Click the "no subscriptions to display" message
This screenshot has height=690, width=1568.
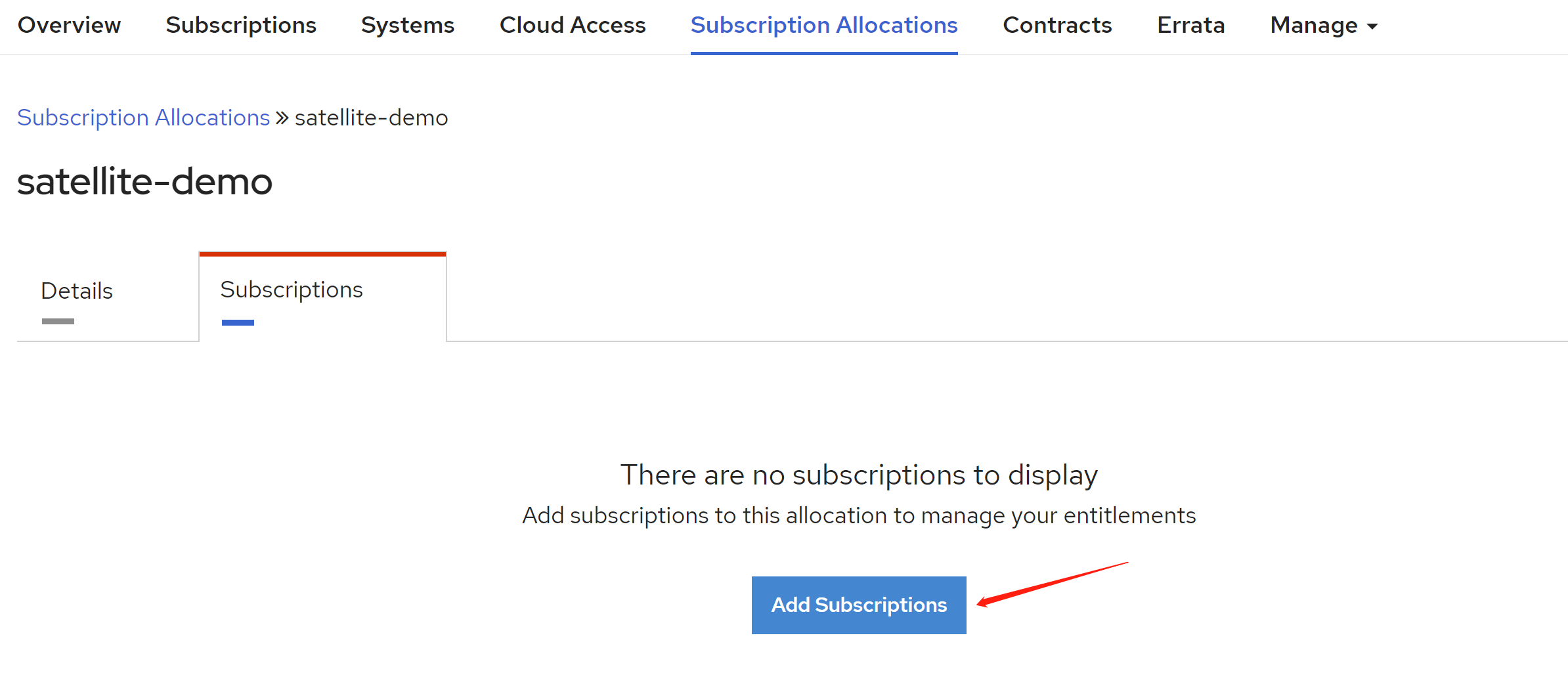point(858,475)
